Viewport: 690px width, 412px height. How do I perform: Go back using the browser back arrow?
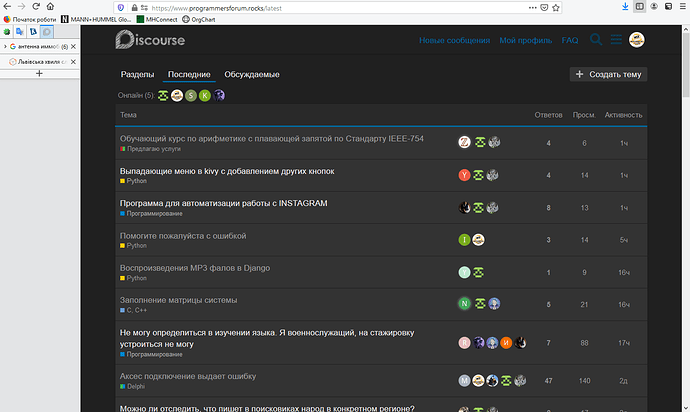click(x=7, y=7)
